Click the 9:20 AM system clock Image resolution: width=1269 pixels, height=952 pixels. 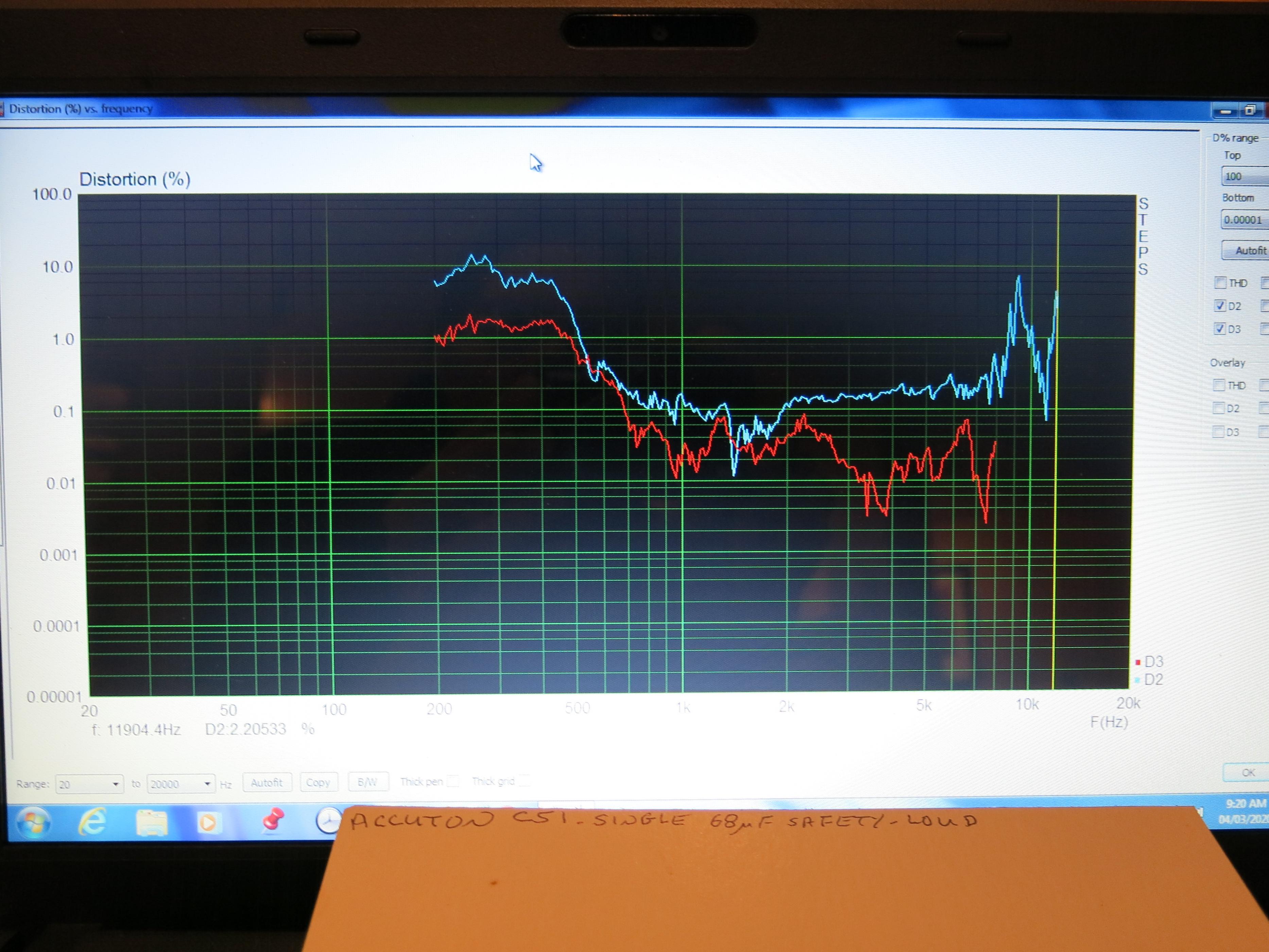pyautogui.click(x=1246, y=803)
